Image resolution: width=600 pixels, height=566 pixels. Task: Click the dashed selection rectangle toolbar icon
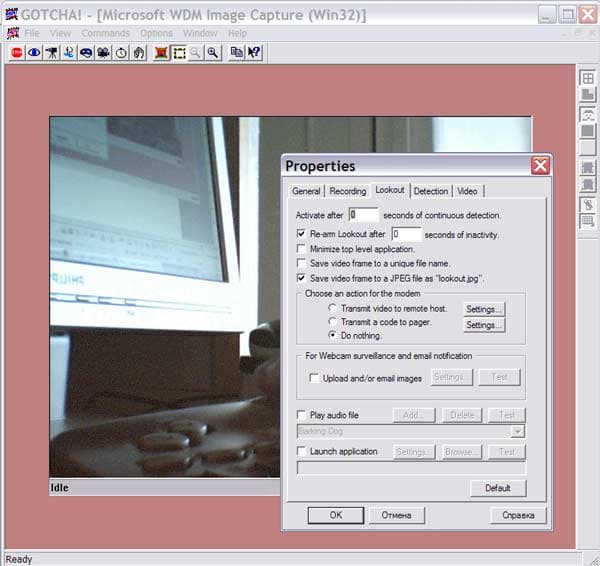[179, 52]
